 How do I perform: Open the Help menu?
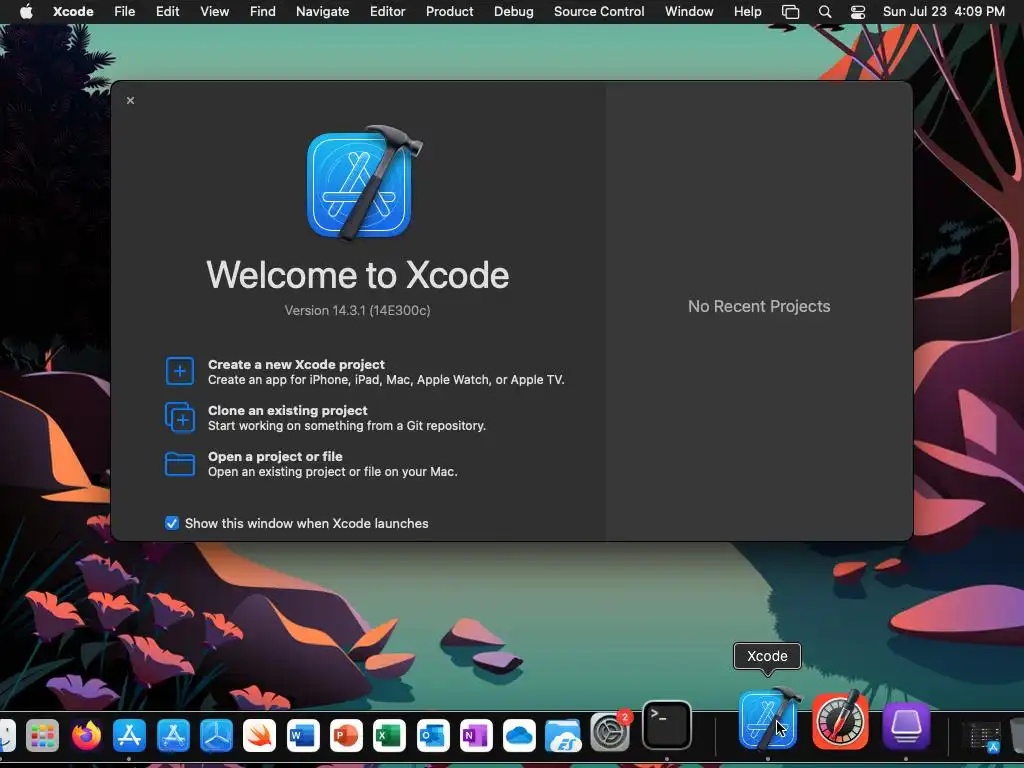pos(747,12)
